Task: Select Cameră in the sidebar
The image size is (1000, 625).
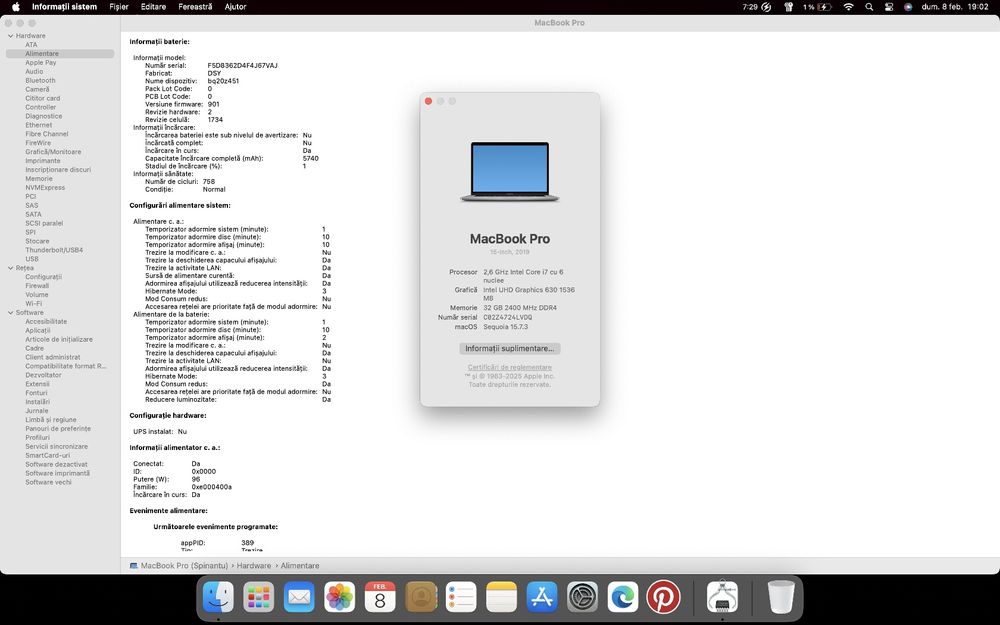Action: (x=37, y=89)
